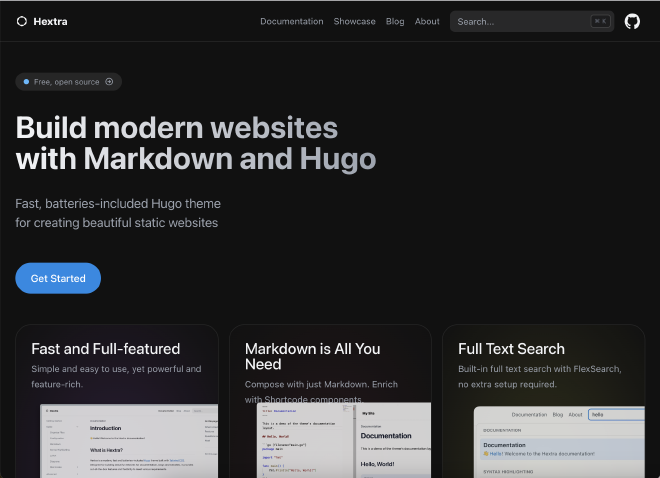Click the Build modern websites headline
This screenshot has height=478, width=660.
196,143
